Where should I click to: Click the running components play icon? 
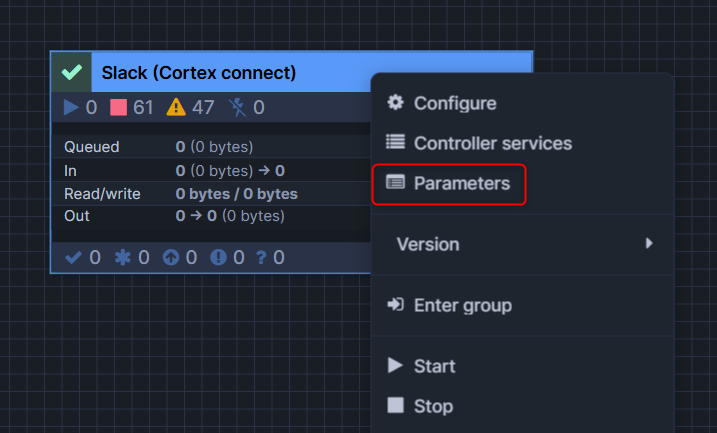(x=71, y=107)
